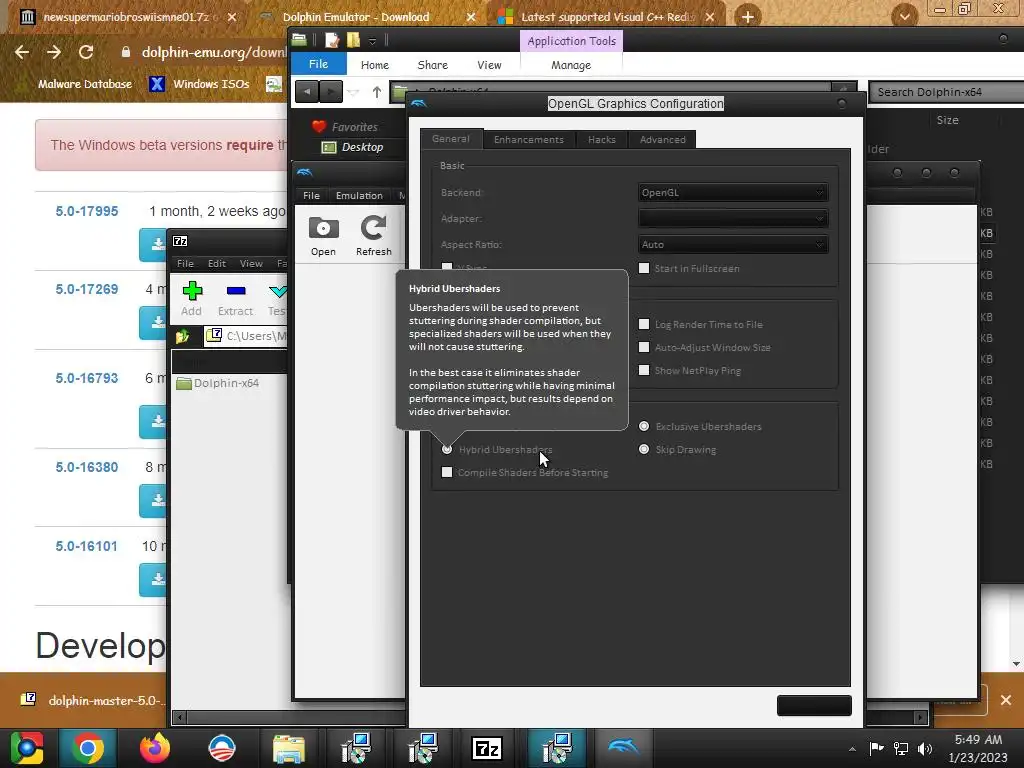Click Chrome's browser back arrow
This screenshot has width=1024, height=768.
click(22, 52)
